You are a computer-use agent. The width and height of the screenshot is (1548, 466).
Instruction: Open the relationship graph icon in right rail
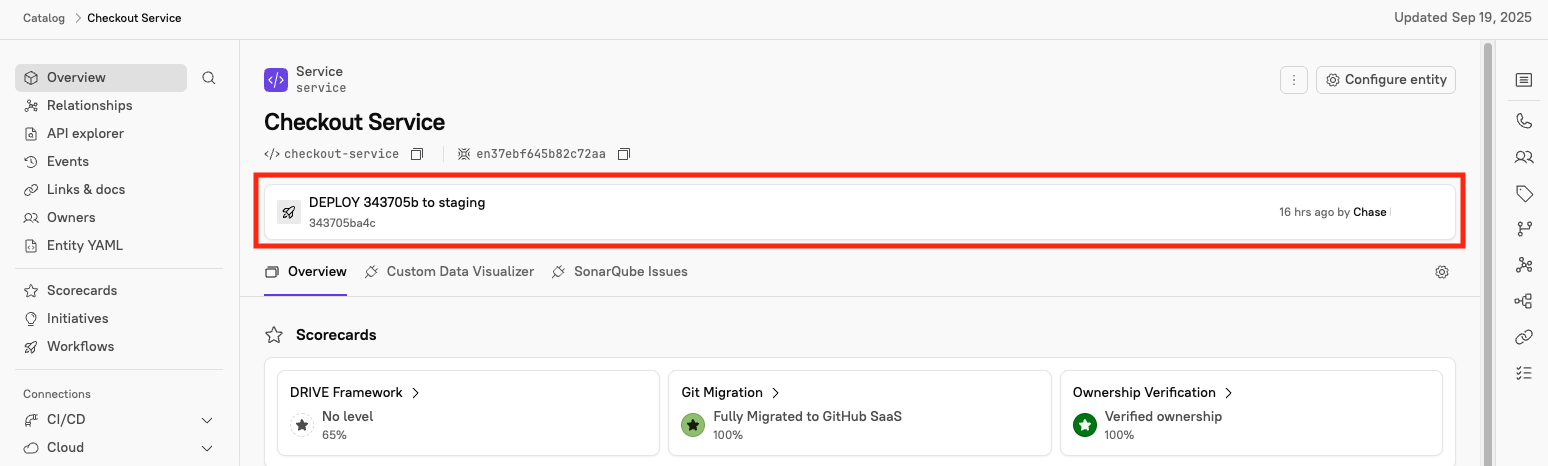1524,265
